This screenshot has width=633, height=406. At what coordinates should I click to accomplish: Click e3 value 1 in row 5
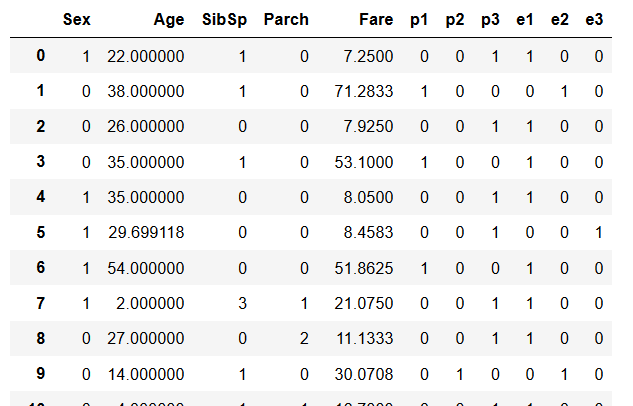[x=599, y=232]
